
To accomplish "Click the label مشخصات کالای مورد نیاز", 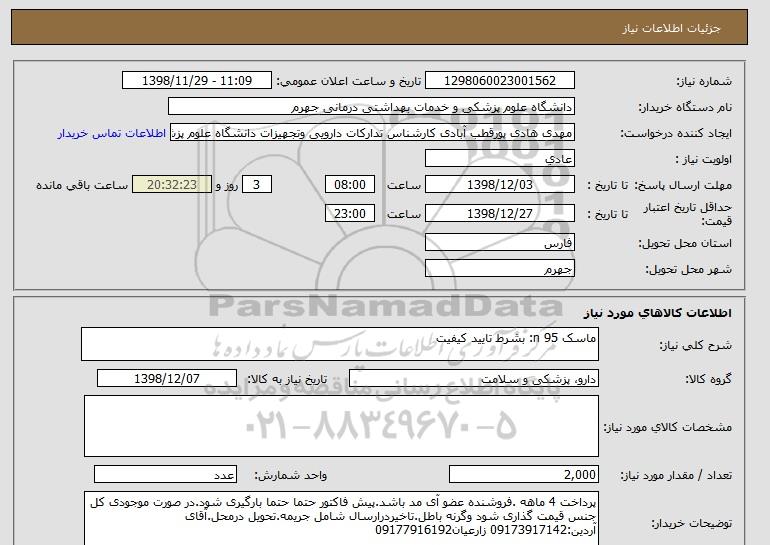I will [x=668, y=427].
